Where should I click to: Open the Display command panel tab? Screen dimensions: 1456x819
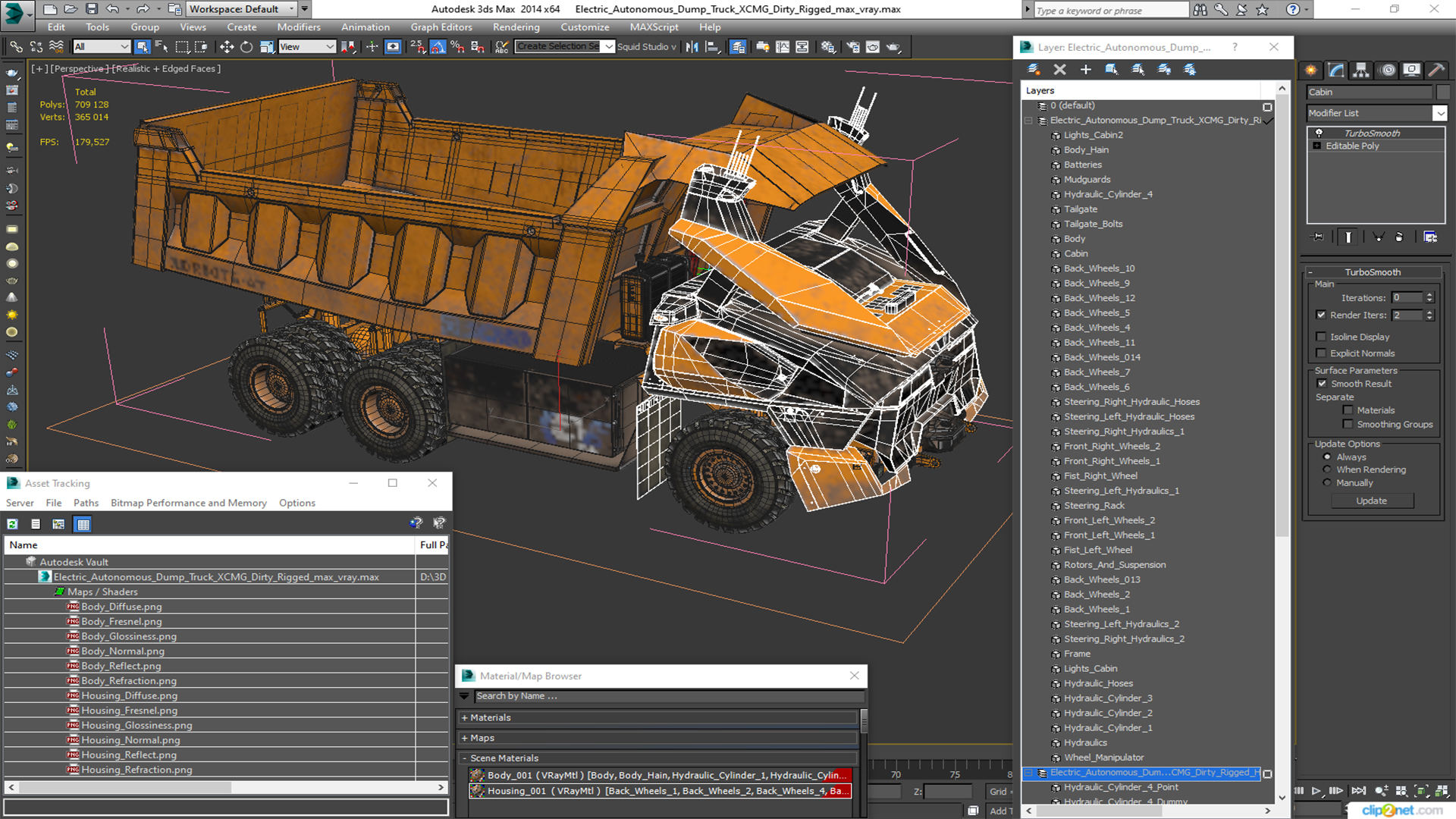tap(1412, 70)
